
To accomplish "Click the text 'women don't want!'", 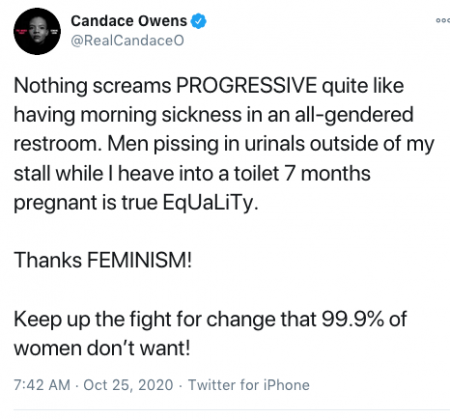I will (x=102, y=348).
